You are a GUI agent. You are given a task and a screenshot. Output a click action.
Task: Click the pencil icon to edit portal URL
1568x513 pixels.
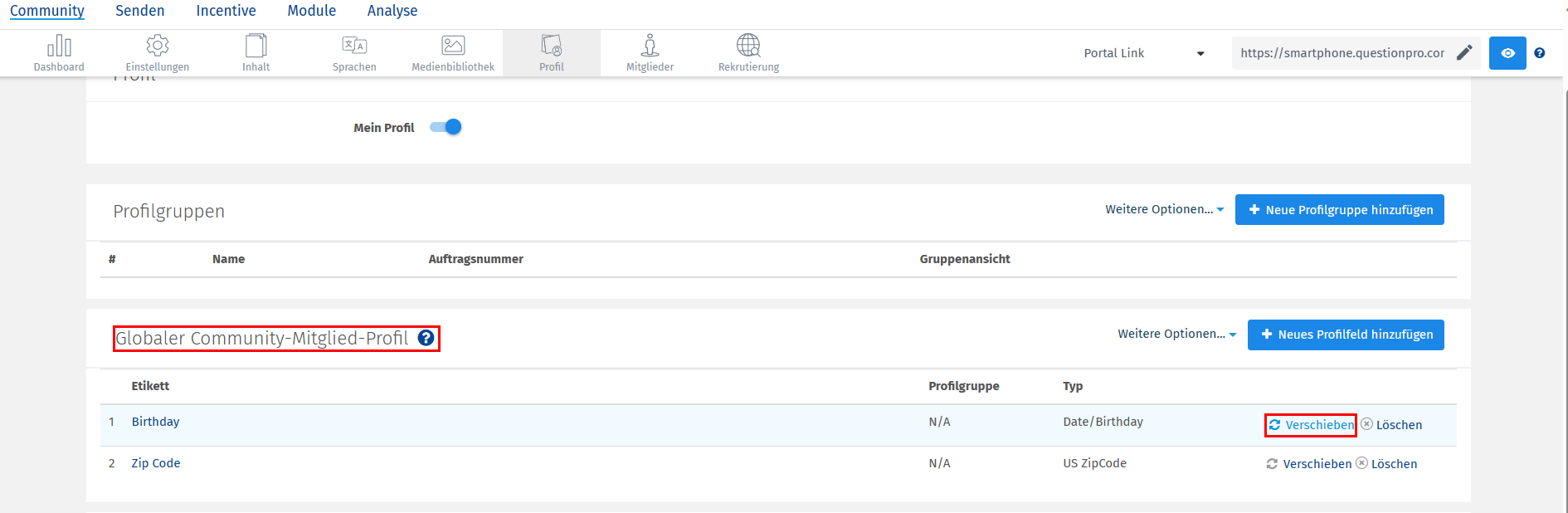click(x=1464, y=53)
